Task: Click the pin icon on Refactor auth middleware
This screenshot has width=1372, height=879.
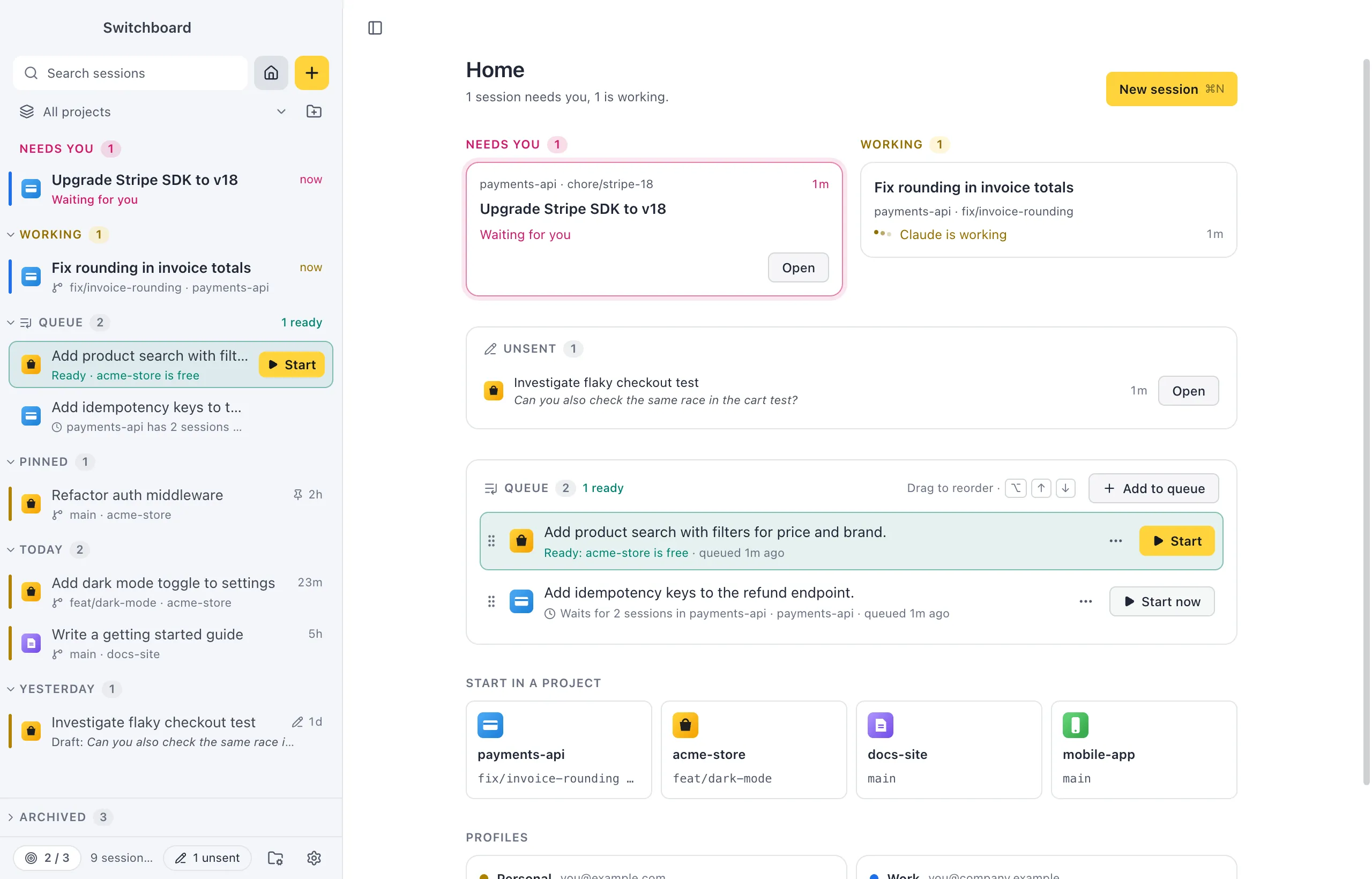Action: (x=298, y=494)
